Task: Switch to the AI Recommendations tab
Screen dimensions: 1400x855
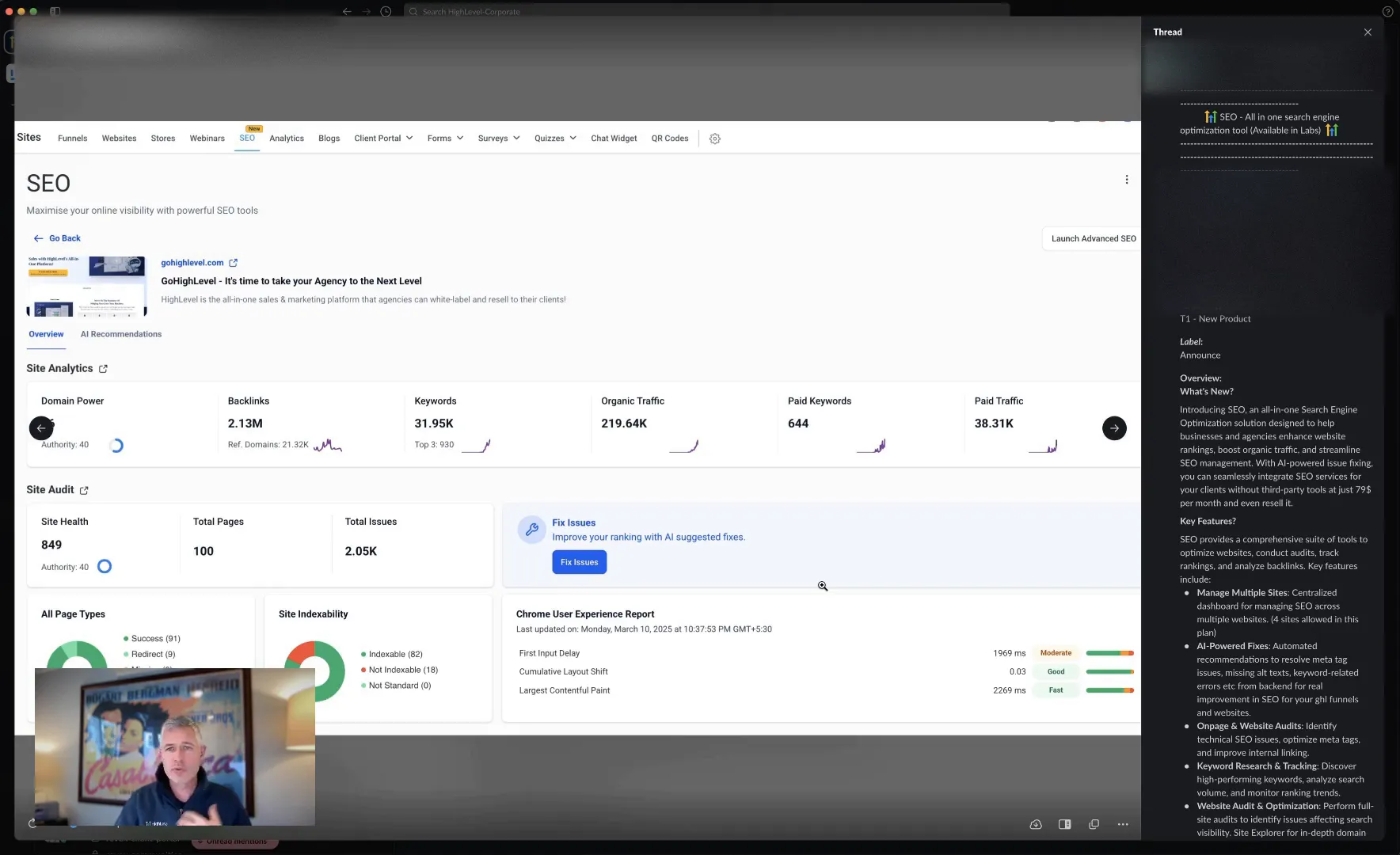Action: 120,333
